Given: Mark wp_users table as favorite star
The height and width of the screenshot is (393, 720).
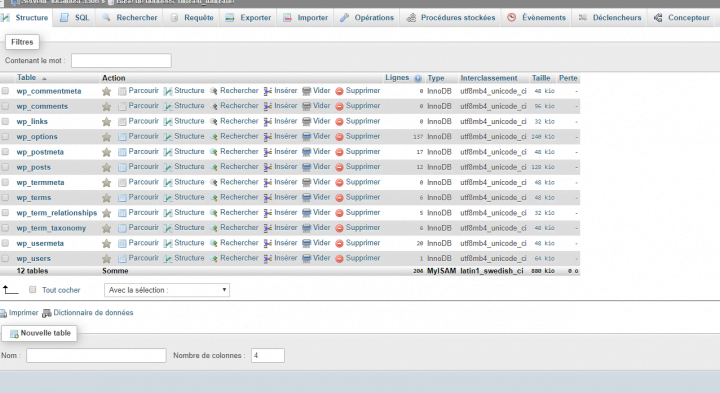Looking at the screenshot, I should coord(107,258).
